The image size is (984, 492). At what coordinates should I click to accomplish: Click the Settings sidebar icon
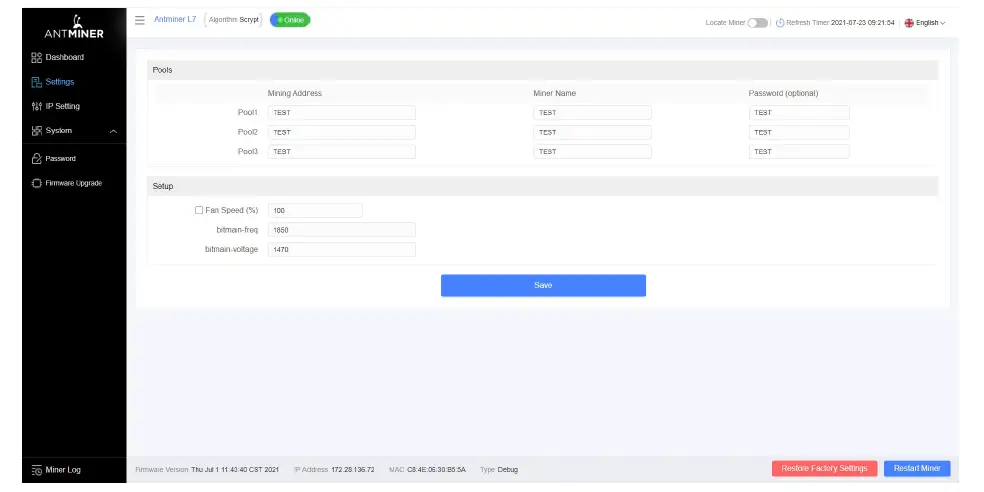click(36, 82)
